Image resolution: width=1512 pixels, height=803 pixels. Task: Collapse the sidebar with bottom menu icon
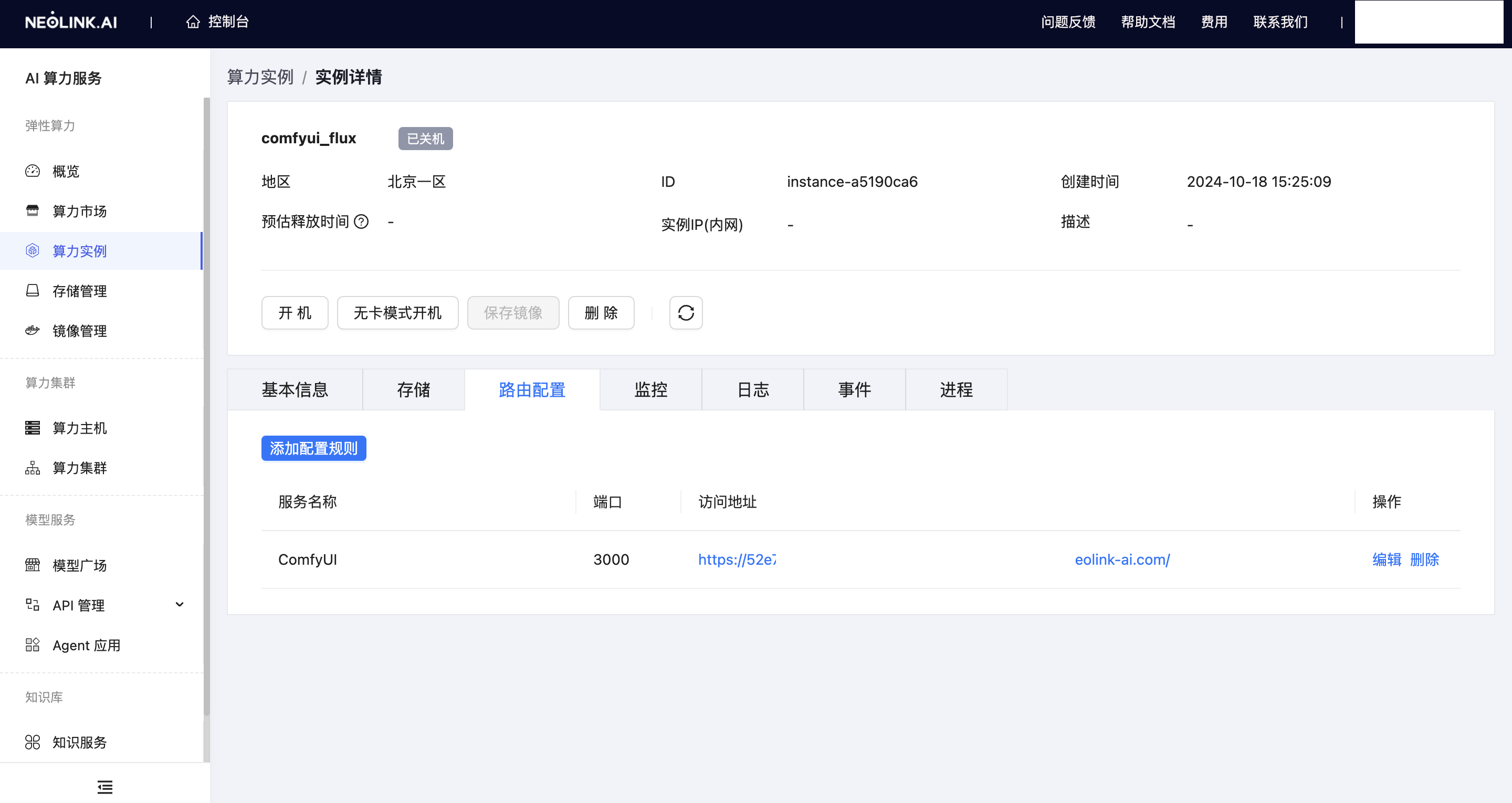[105, 787]
